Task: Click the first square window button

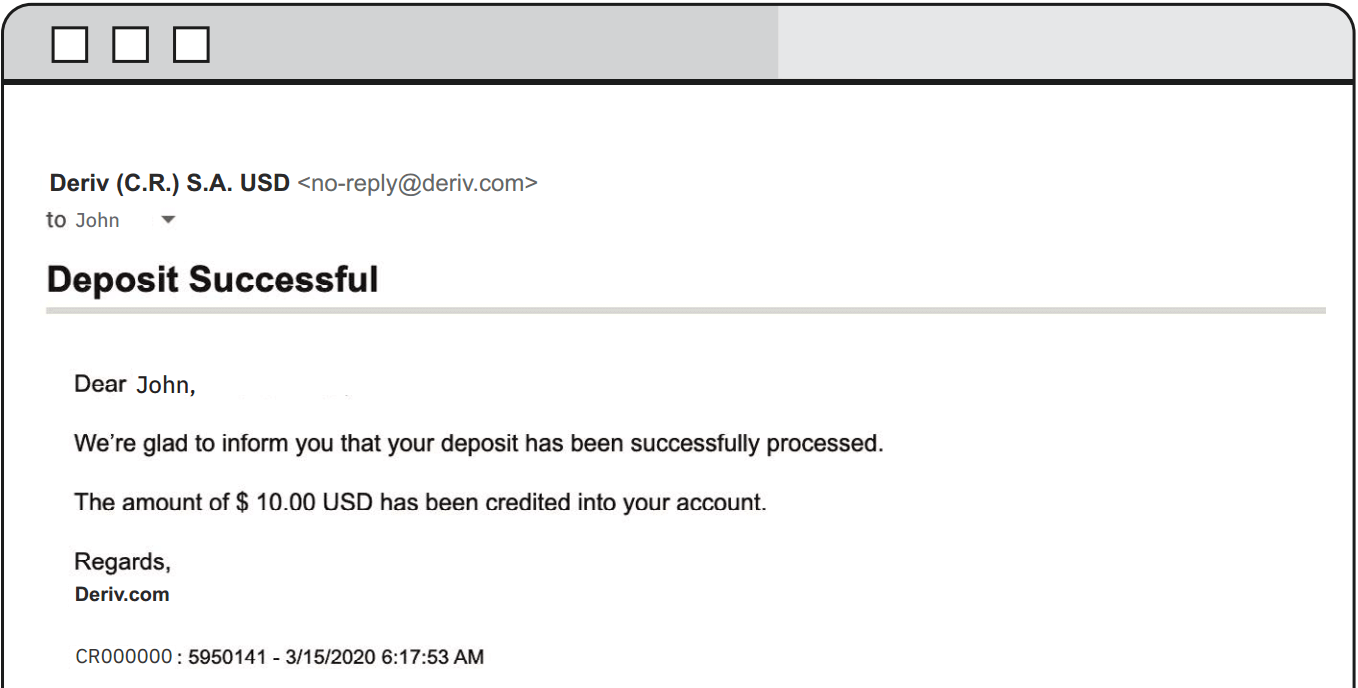Action: pos(70,45)
